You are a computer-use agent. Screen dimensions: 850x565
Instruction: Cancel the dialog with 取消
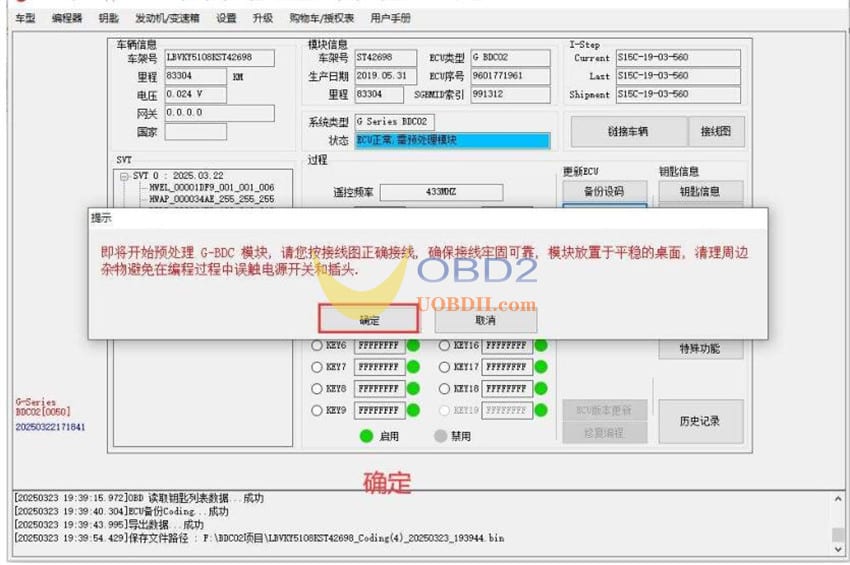coord(486,320)
